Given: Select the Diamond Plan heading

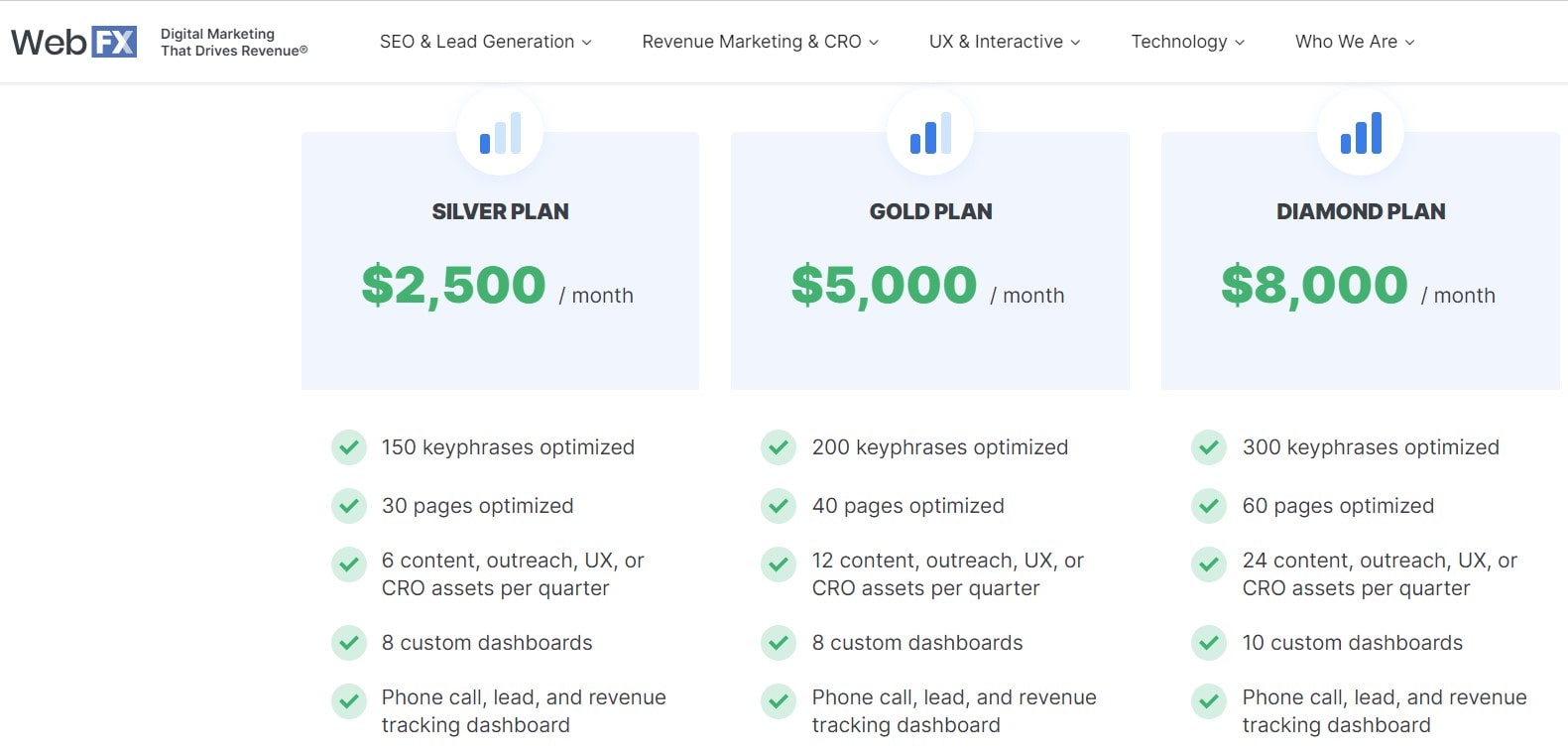Looking at the screenshot, I should [x=1361, y=211].
